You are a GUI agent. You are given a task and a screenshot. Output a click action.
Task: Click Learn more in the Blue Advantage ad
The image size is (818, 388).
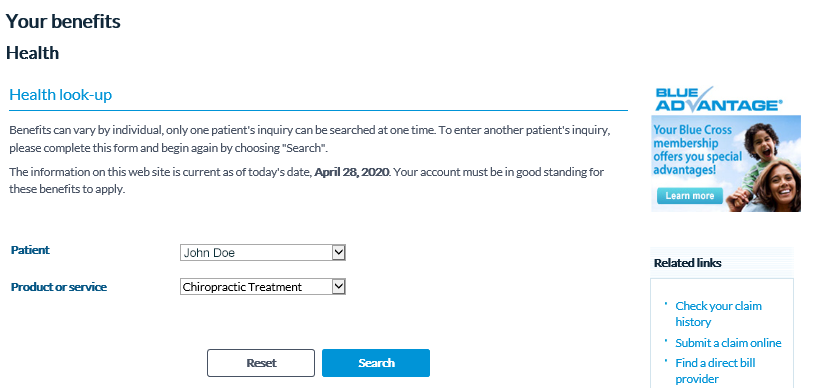pyautogui.click(x=690, y=196)
